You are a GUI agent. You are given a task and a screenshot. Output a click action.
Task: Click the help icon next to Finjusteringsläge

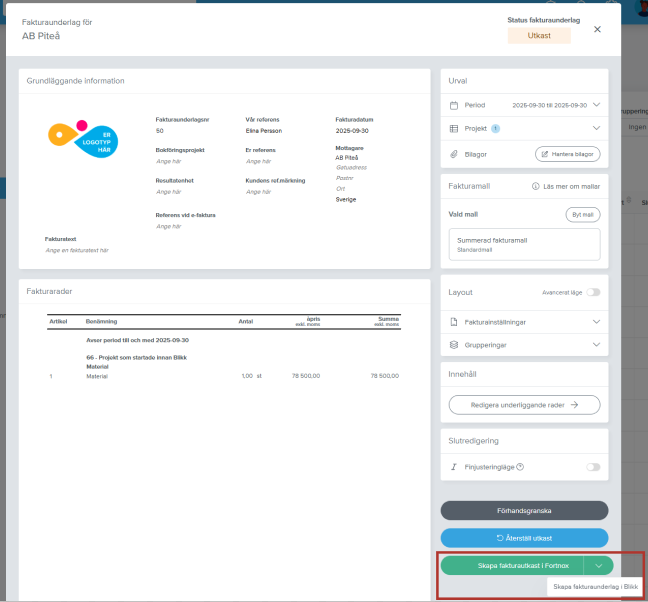pos(521,467)
